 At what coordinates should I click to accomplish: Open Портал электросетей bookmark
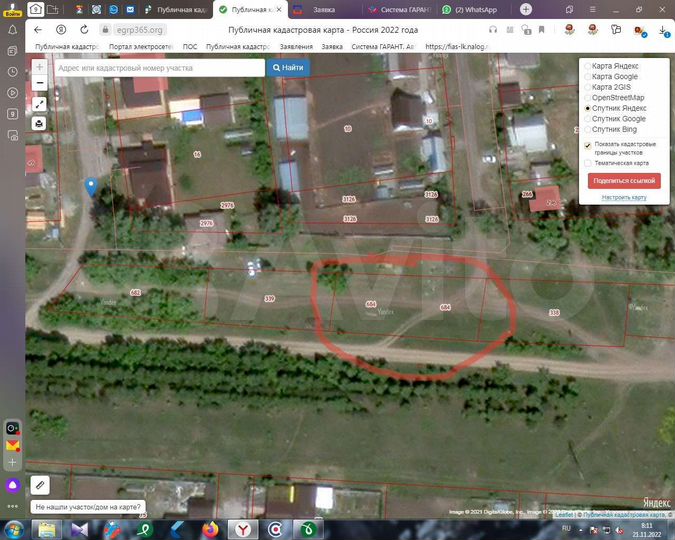pos(140,47)
